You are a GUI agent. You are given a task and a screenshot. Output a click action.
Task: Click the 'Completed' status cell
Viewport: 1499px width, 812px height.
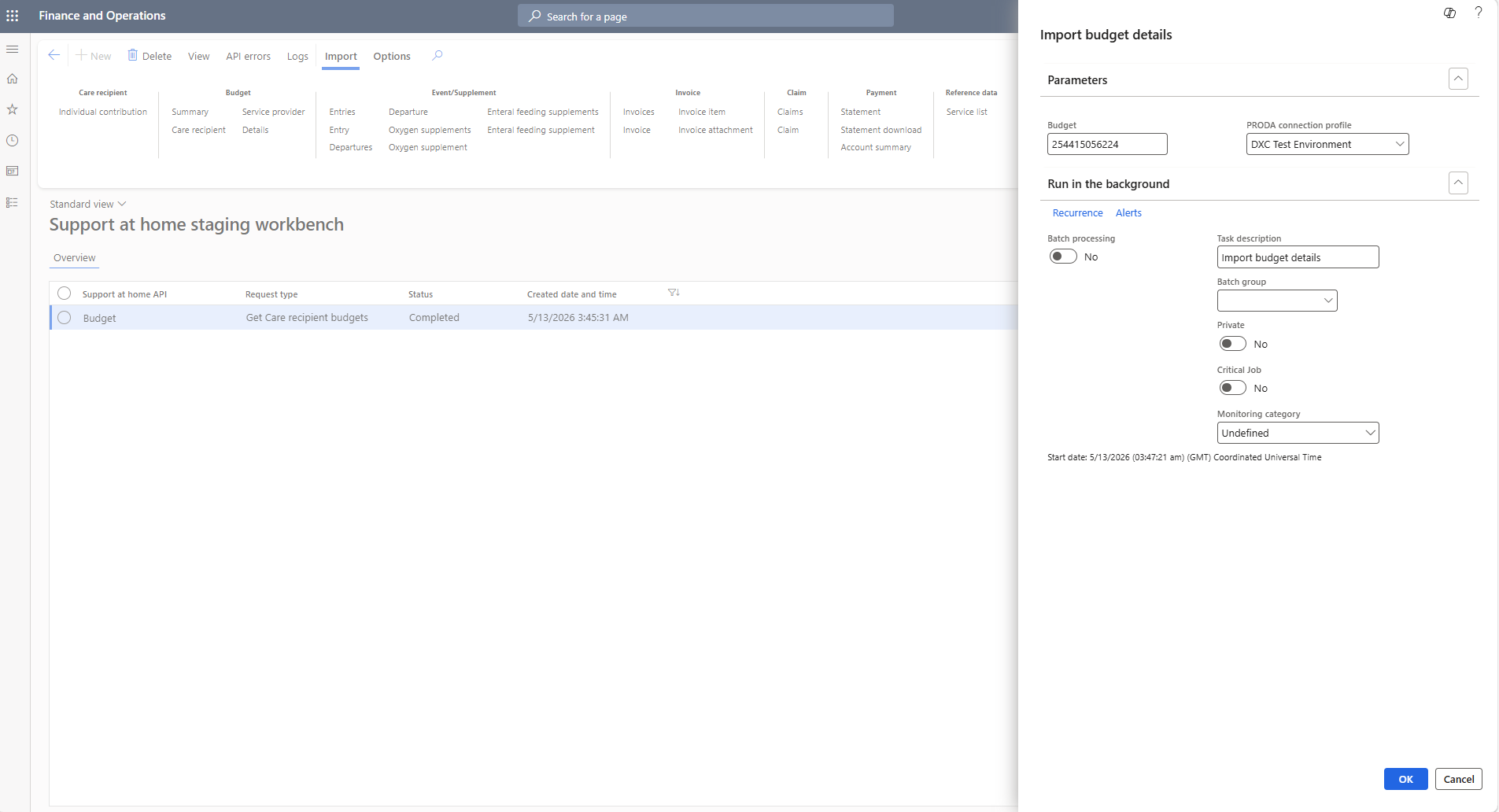click(x=434, y=318)
